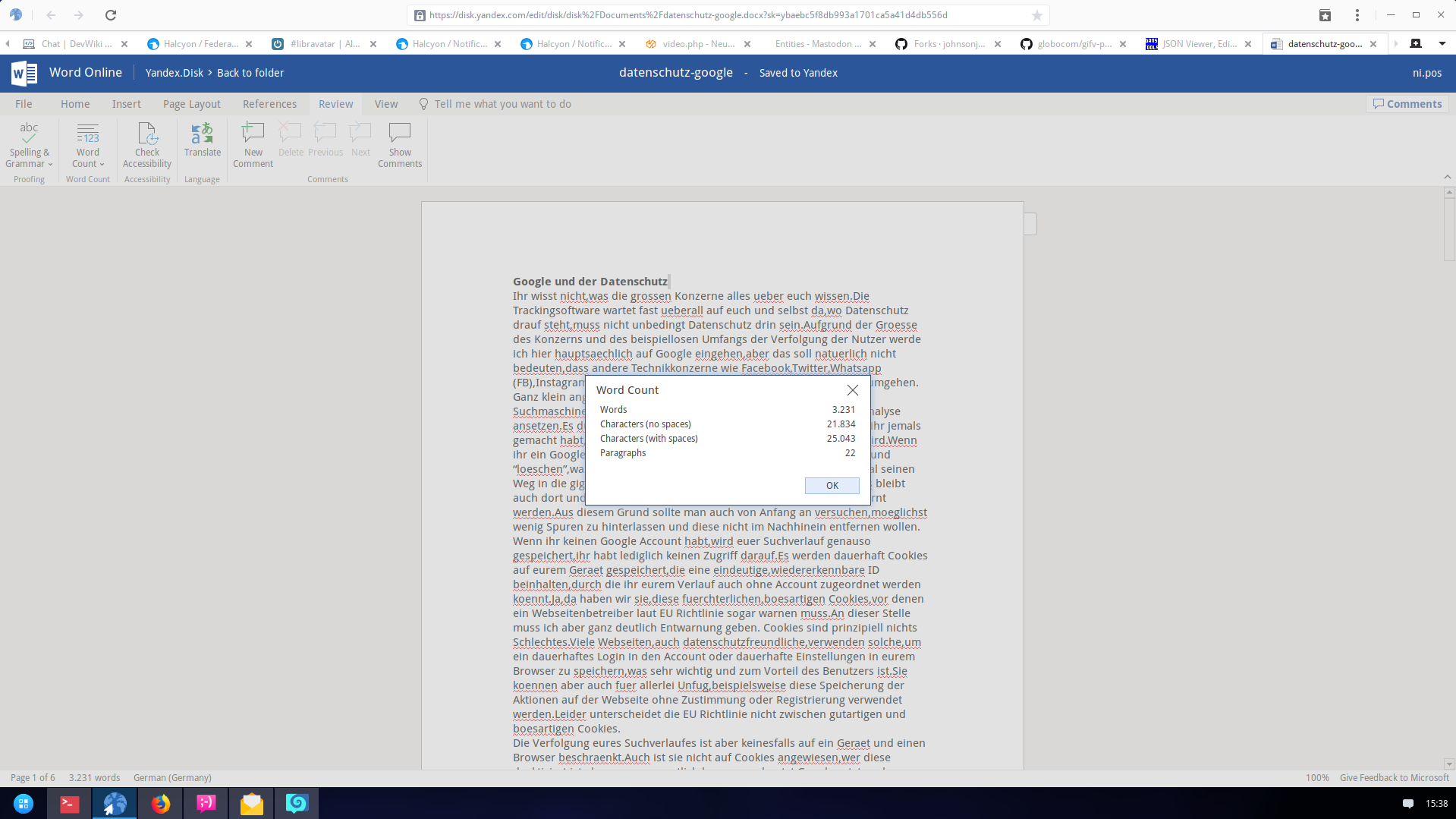Switch to the Page Layout tab
The height and width of the screenshot is (819, 1456).
coord(192,104)
